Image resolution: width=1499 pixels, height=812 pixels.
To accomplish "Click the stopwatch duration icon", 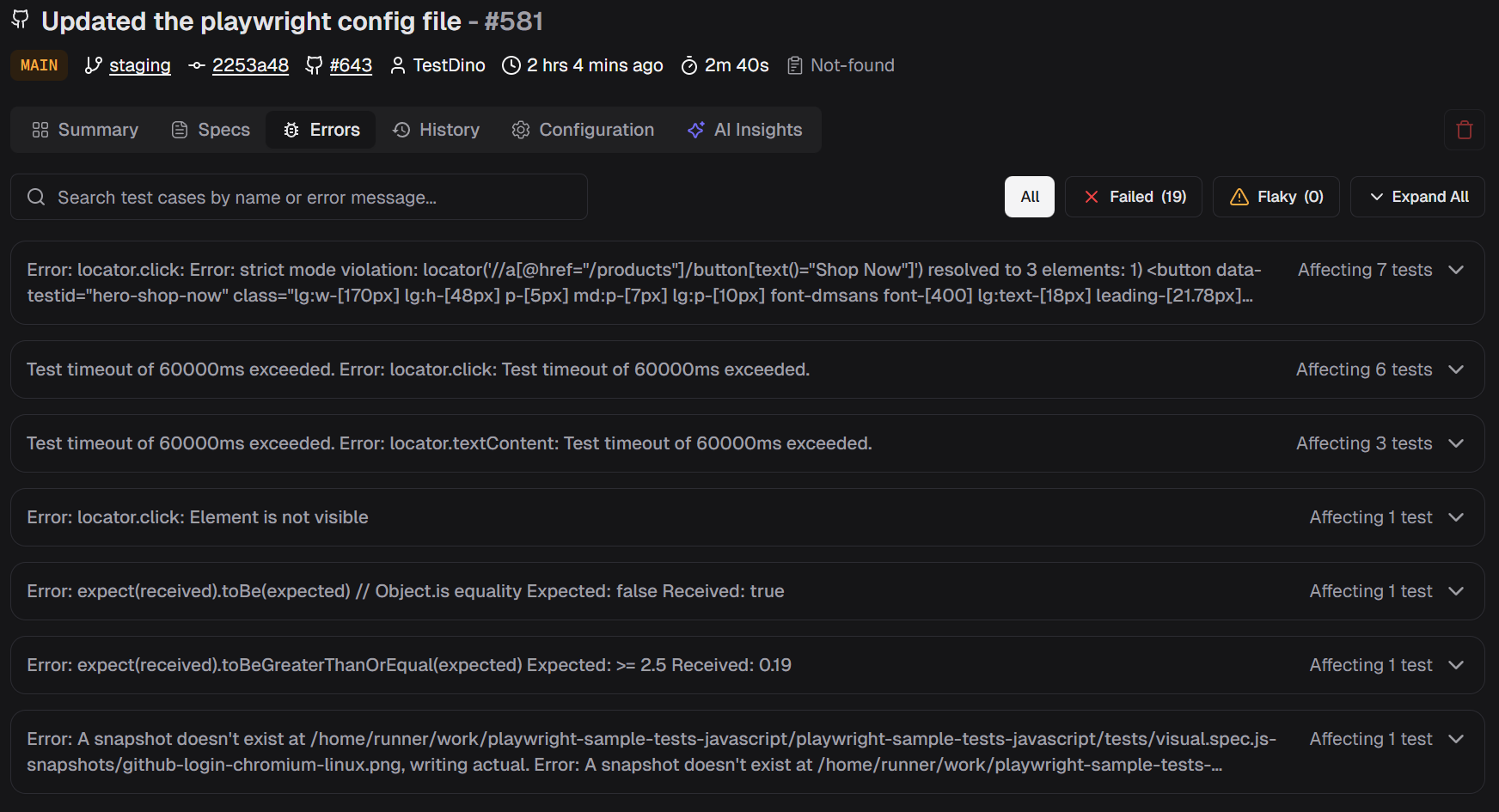I will [688, 65].
